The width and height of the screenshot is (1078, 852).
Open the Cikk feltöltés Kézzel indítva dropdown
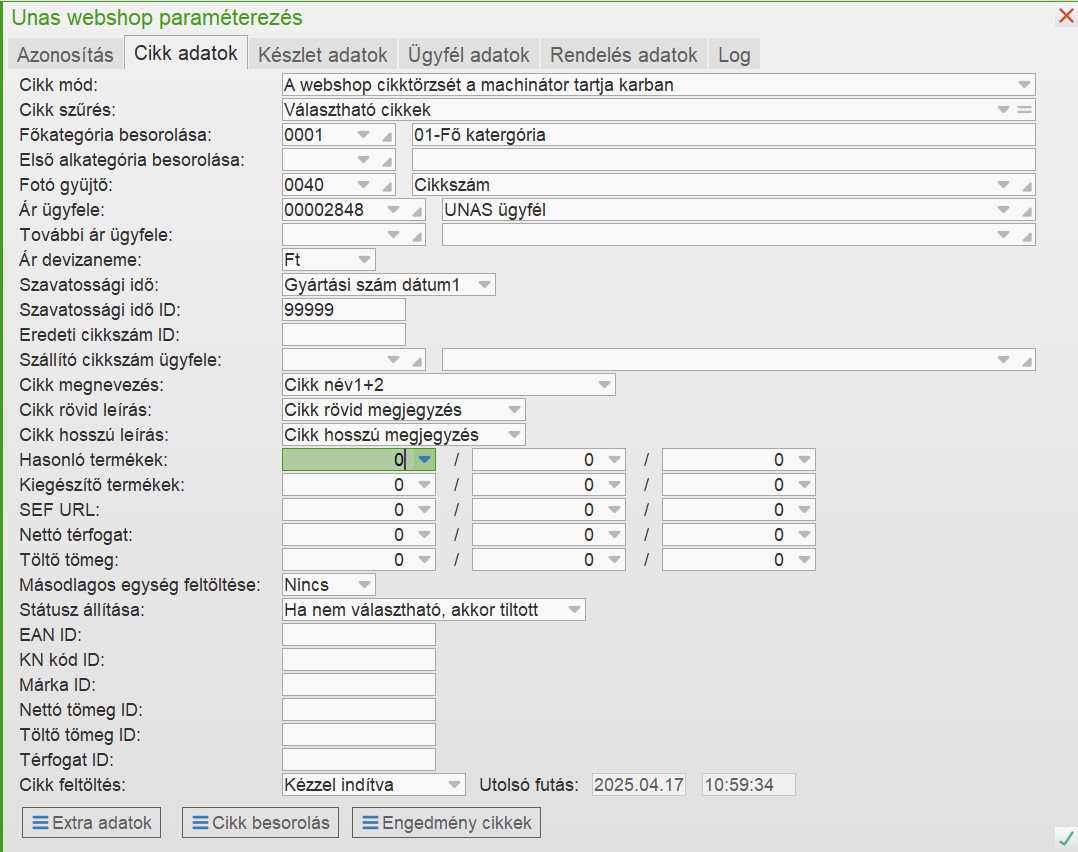[x=453, y=785]
